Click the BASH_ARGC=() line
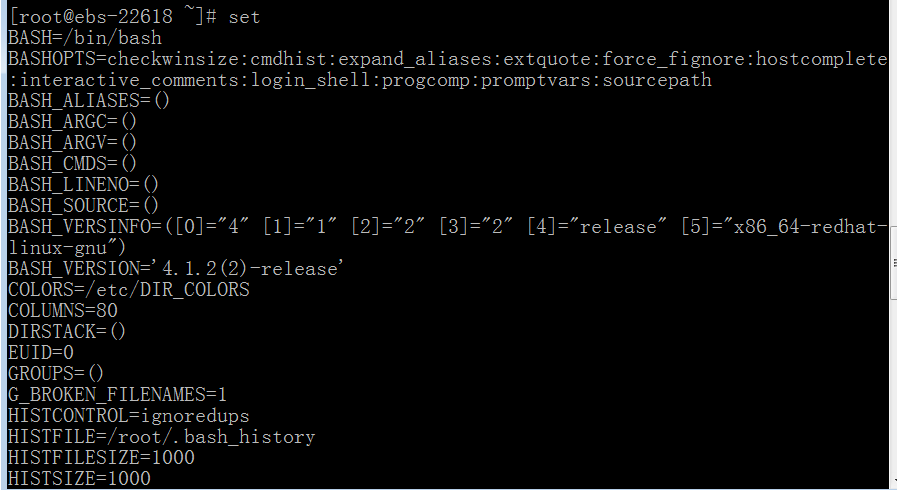 [x=72, y=122]
